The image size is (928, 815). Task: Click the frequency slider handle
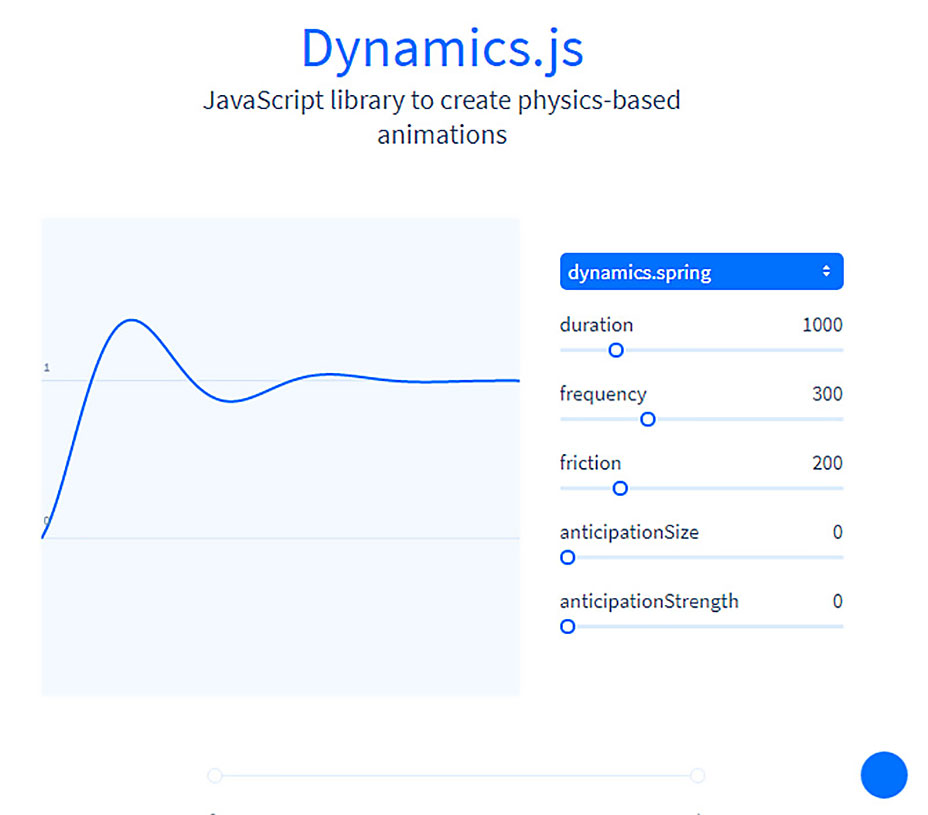(x=647, y=419)
